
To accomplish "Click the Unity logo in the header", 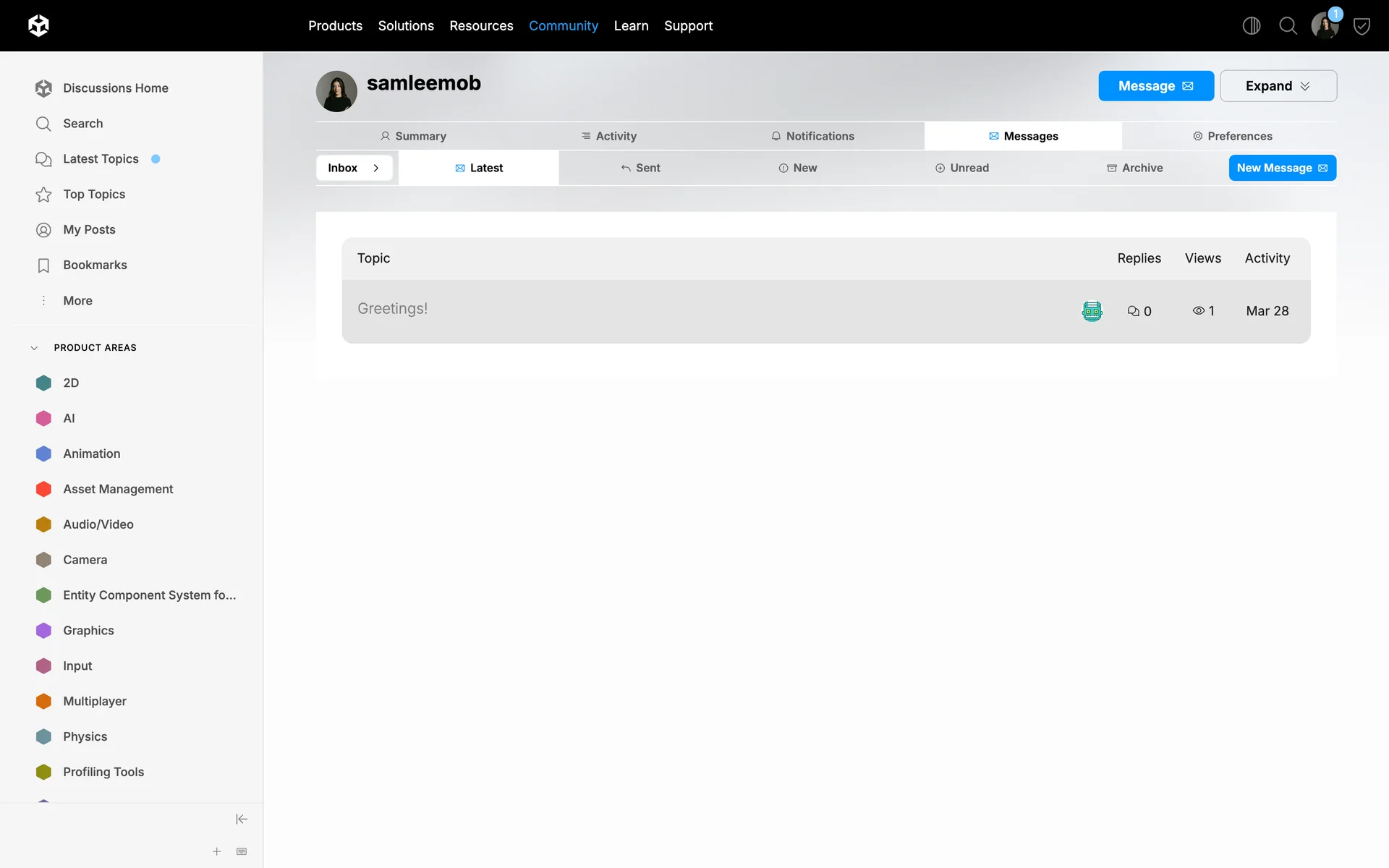I will (38, 26).
